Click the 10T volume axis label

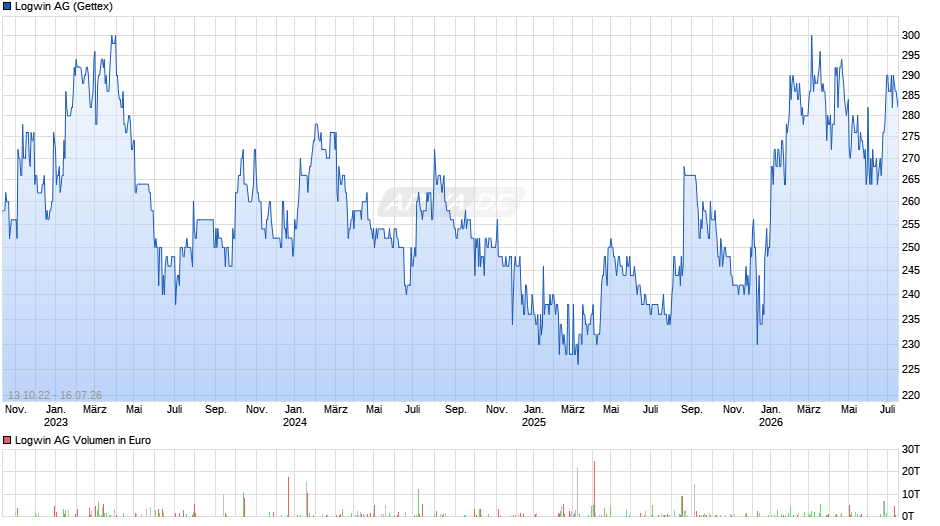(x=911, y=494)
